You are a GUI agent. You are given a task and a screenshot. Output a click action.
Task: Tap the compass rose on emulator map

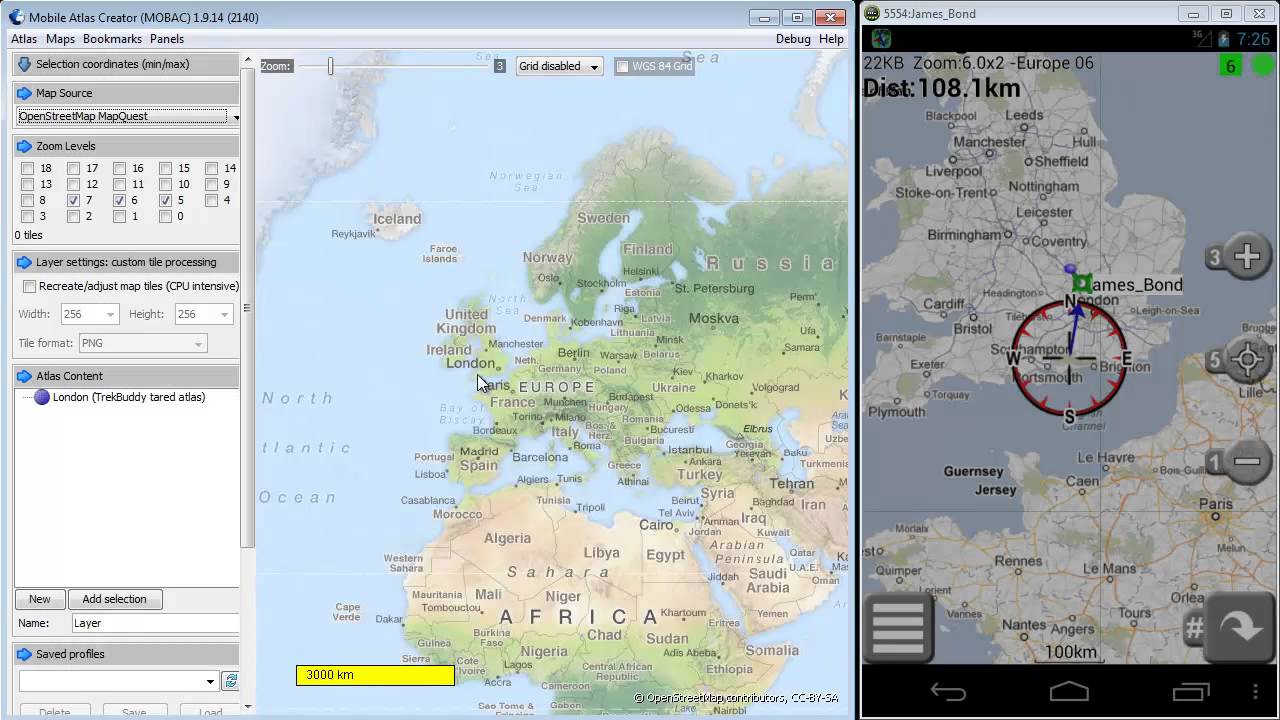1069,357
